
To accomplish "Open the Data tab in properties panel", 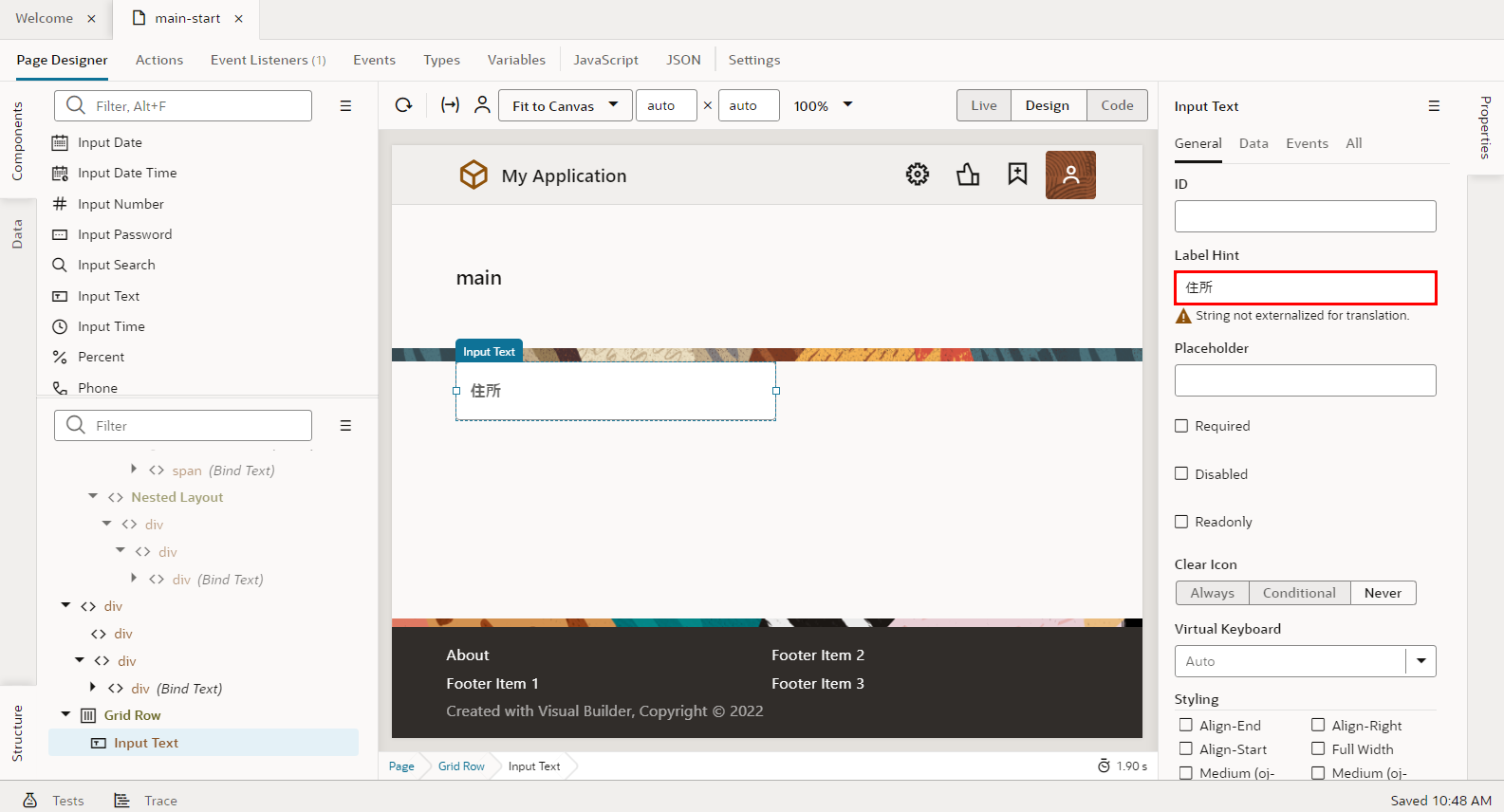I will tap(1253, 143).
